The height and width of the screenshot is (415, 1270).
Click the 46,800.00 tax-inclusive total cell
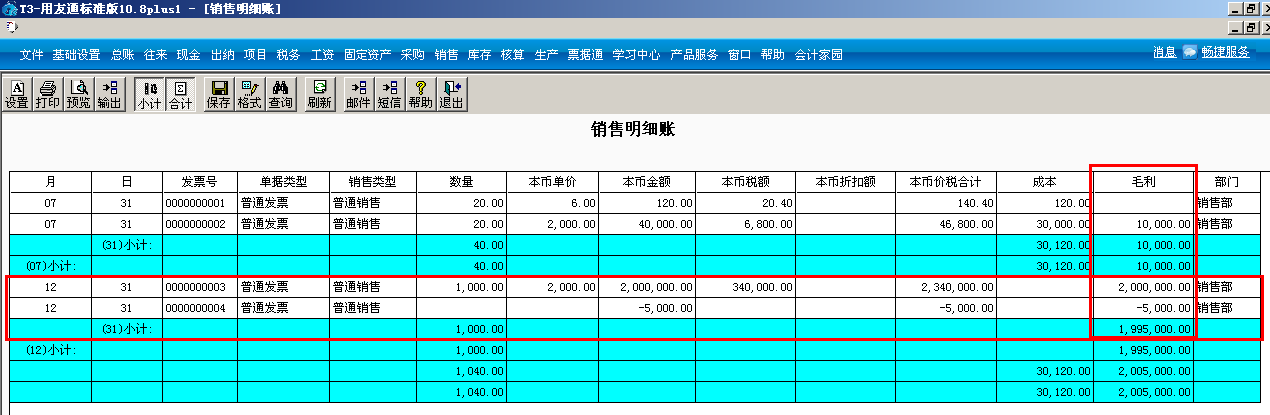[x=946, y=225]
